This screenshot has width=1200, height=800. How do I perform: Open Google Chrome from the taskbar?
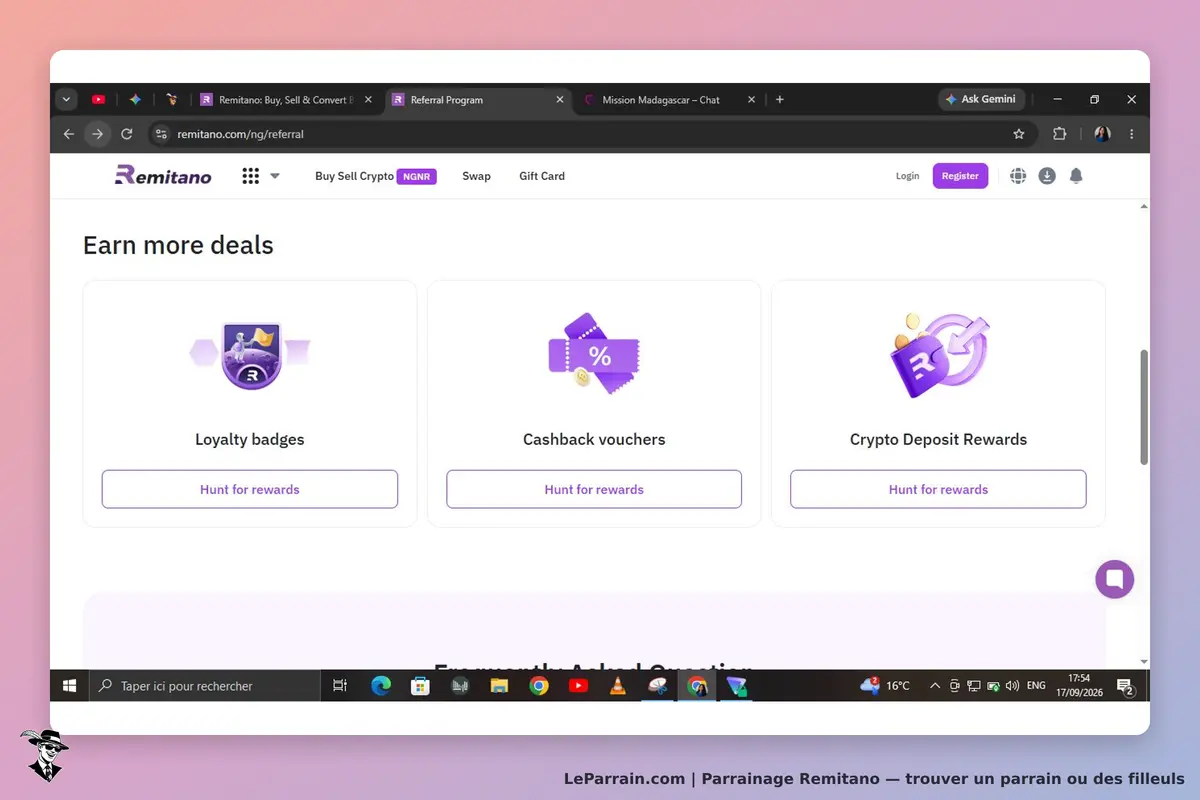[539, 686]
